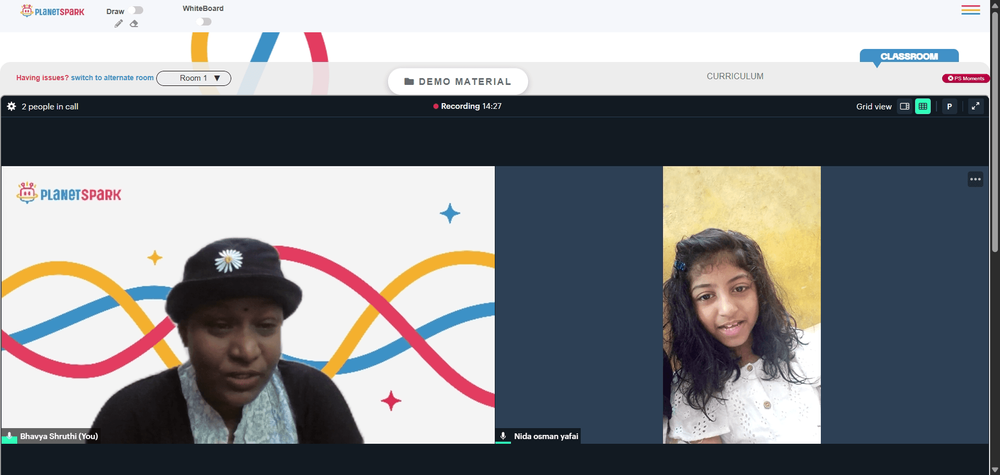The image size is (1000, 475).
Task: Select the pencil draw tool
Action: point(119,24)
